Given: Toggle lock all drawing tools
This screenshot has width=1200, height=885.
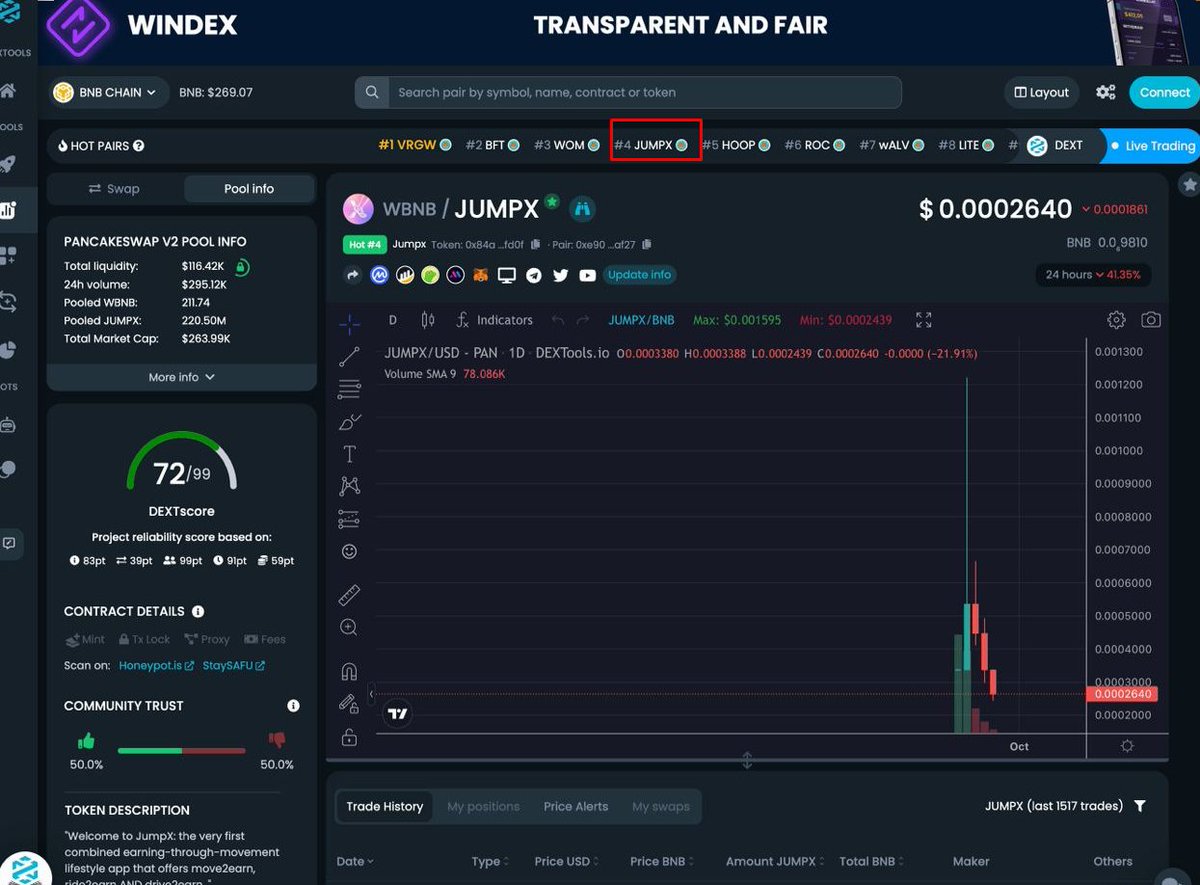Looking at the screenshot, I should pos(349,738).
